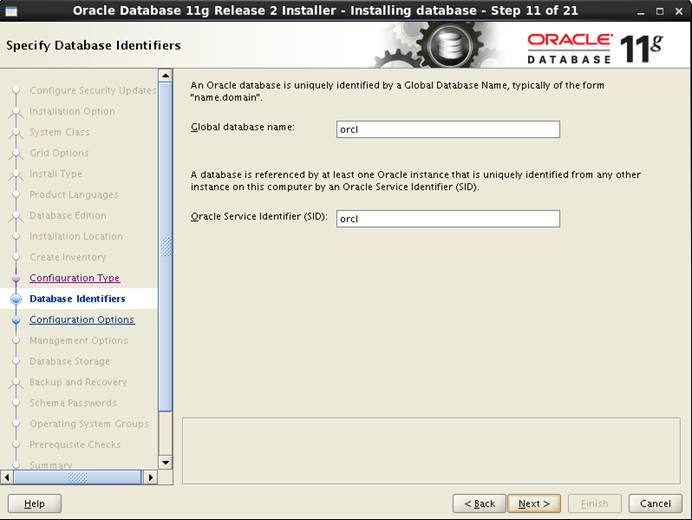Click the scroll down arrow of step list
Viewport: 692px width, 520px height.
(165, 463)
